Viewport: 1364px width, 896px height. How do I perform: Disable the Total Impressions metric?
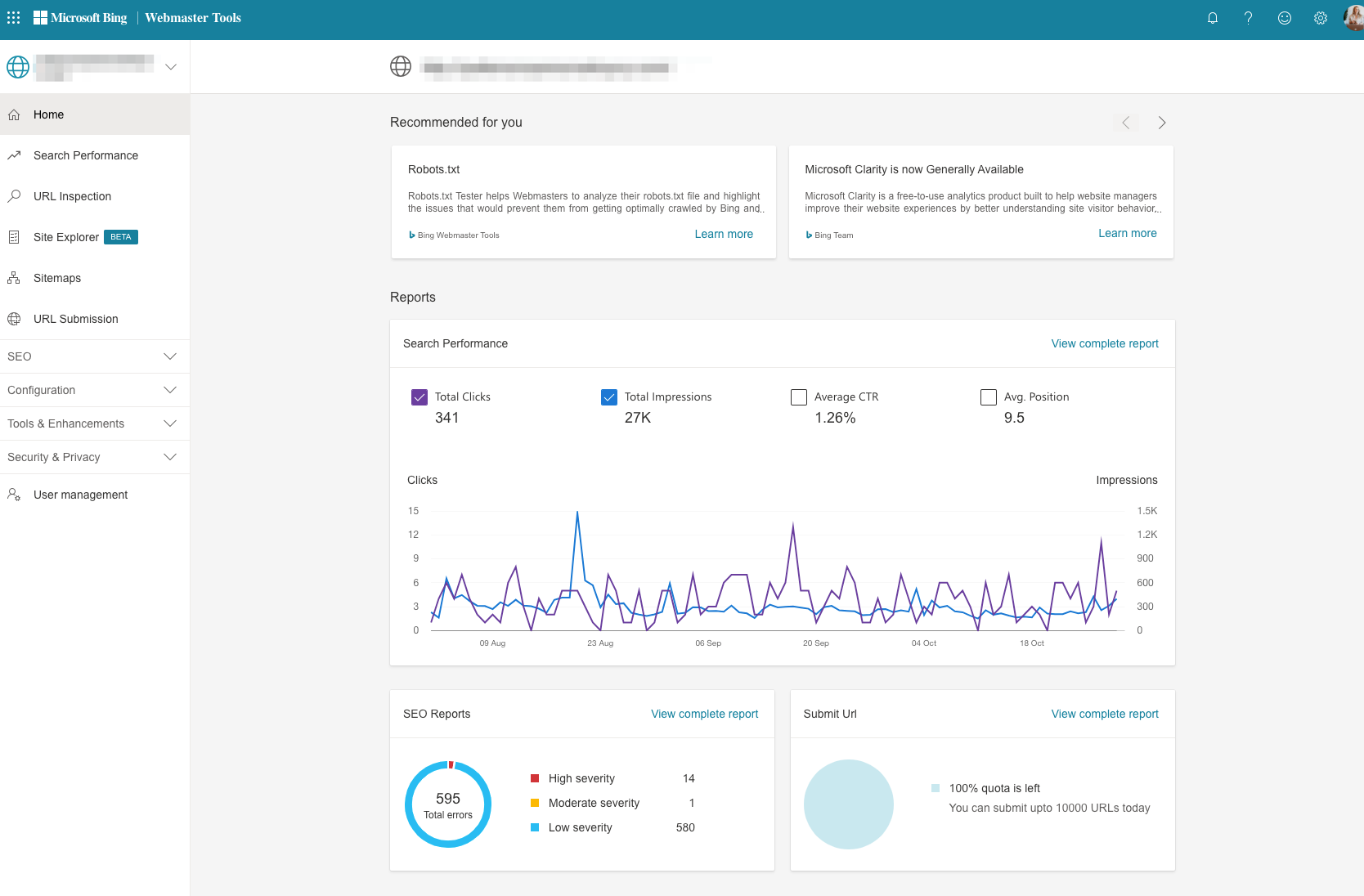pyautogui.click(x=609, y=396)
